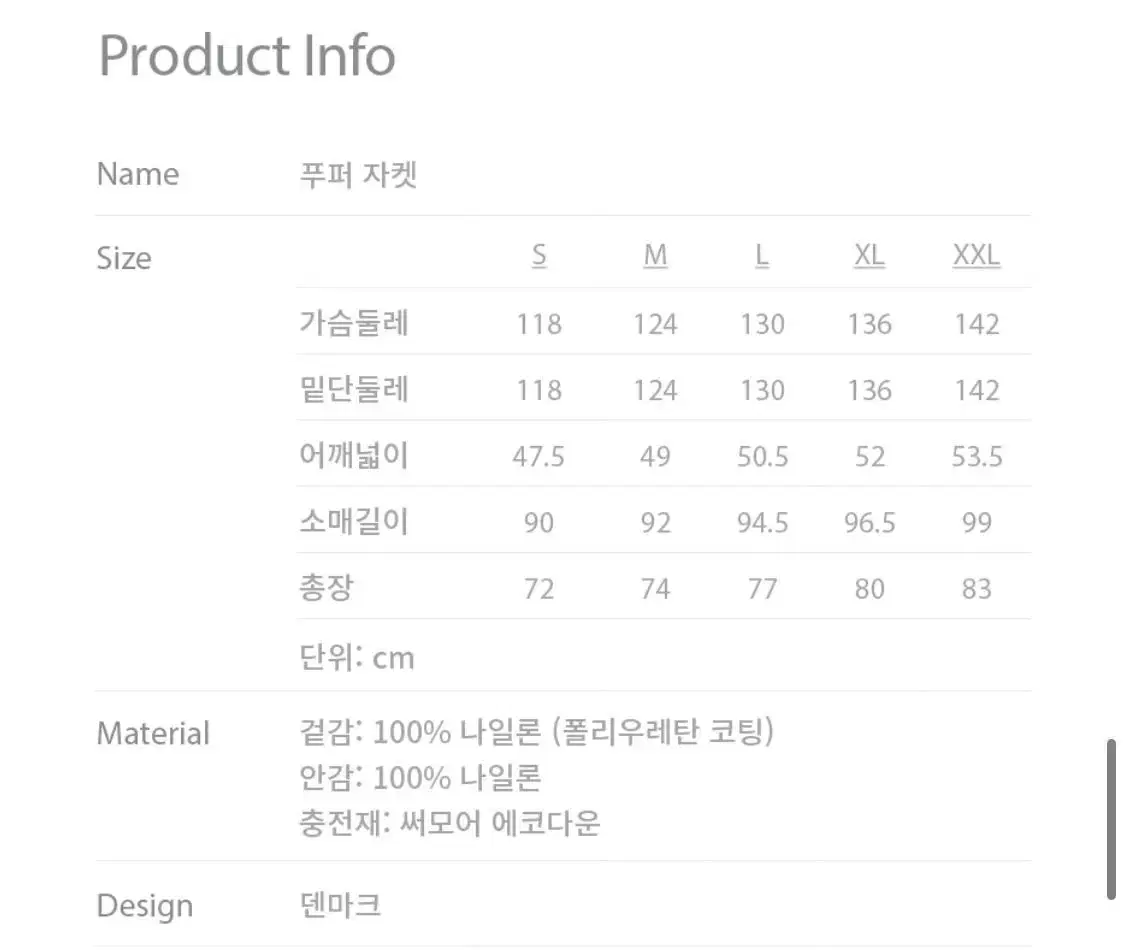Select the 총장 row label
Image resolution: width=1125 pixels, height=950 pixels.
pos(326,588)
